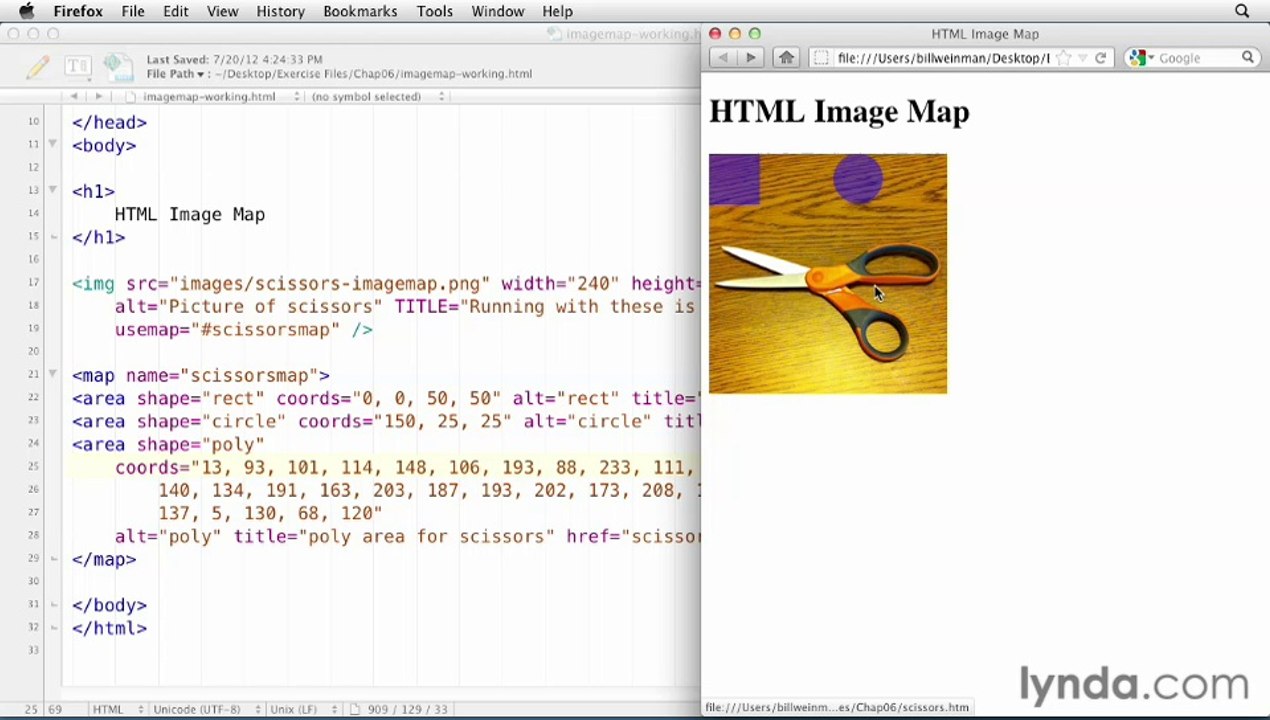Screen dimensions: 1270x720
Task: Open the Window menu
Action: pos(498,11)
